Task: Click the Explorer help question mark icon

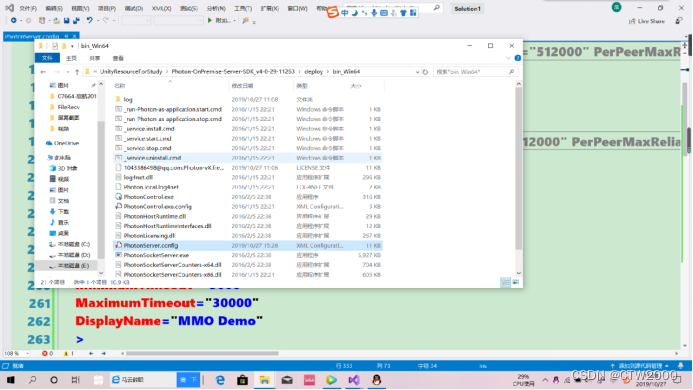Action: [x=518, y=58]
